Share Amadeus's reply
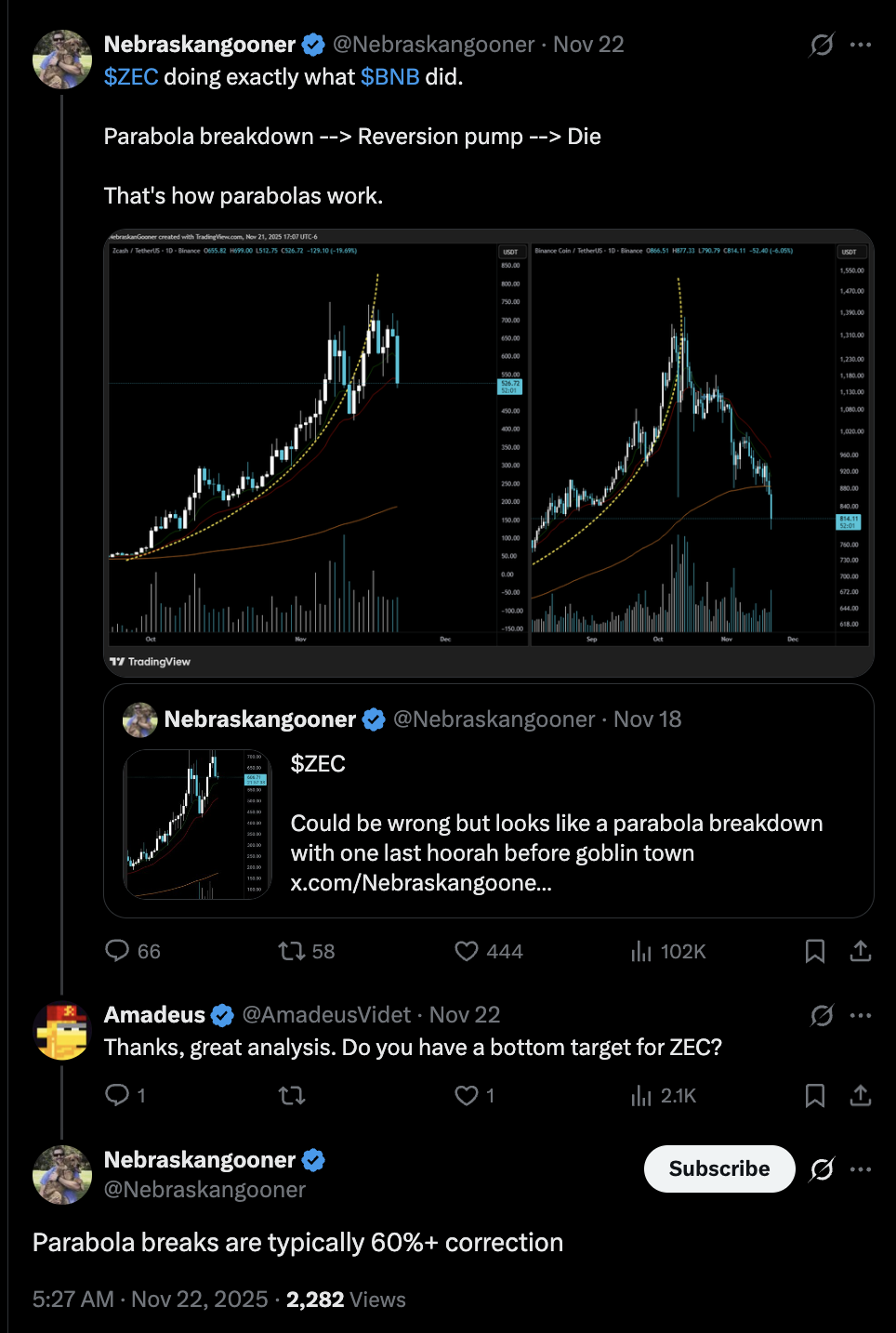Screen dimensions: 896x1333 point(861,1095)
